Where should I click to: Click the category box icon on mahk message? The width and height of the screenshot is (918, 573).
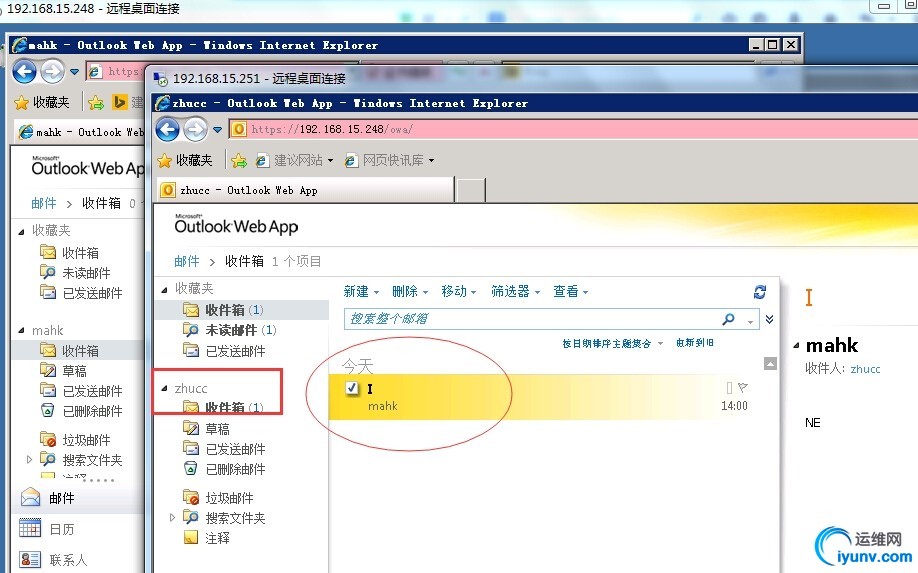(x=729, y=387)
